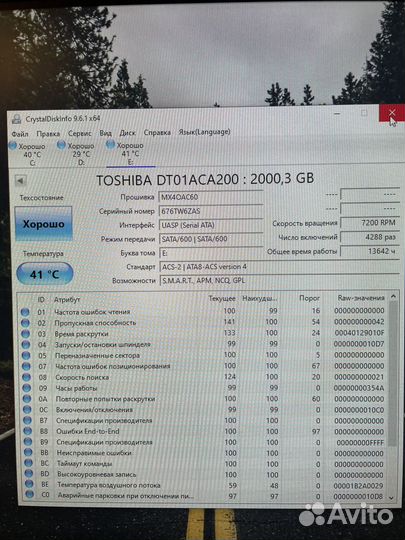Click the power-on count 4288 раз
This screenshot has height=540, width=405.
tap(369, 237)
